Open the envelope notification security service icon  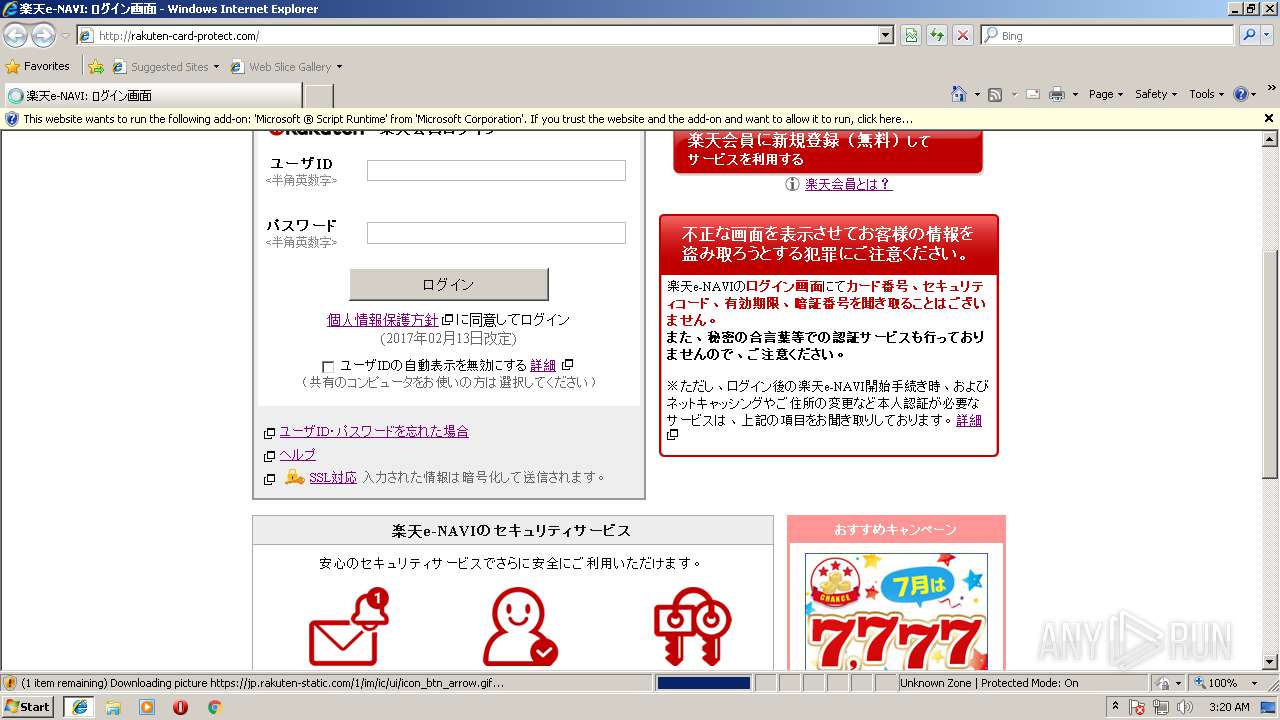[x=348, y=627]
